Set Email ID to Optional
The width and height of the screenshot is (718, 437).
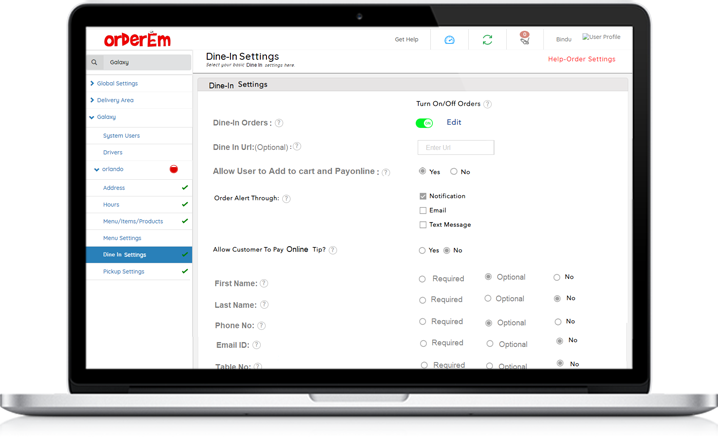tap(490, 344)
